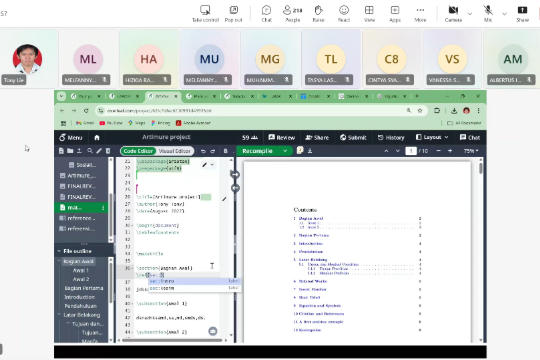Collapse the File outline panel
This screenshot has width=540, height=360.
(59, 251)
